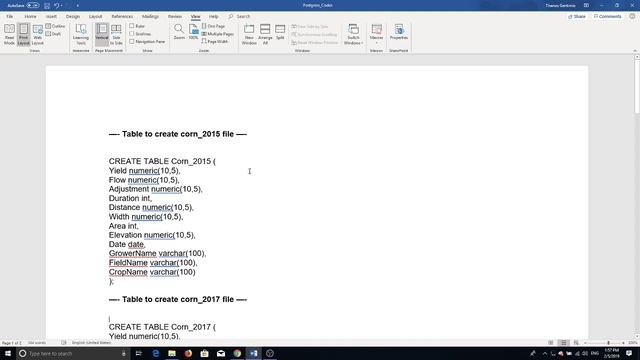Open the Windows Start menu
This screenshot has height=360, width=640.
click(x=8, y=353)
